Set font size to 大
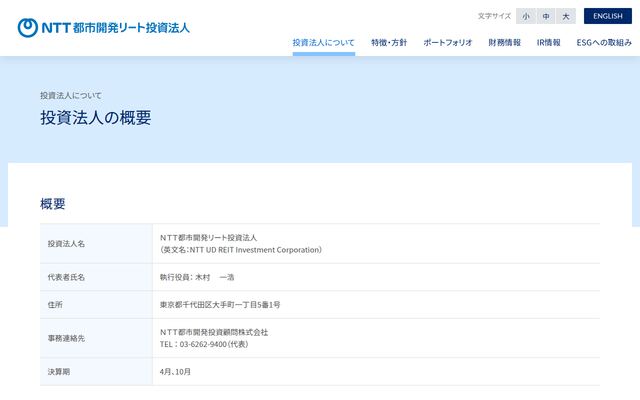The width and height of the screenshot is (640, 400). pyautogui.click(x=566, y=16)
